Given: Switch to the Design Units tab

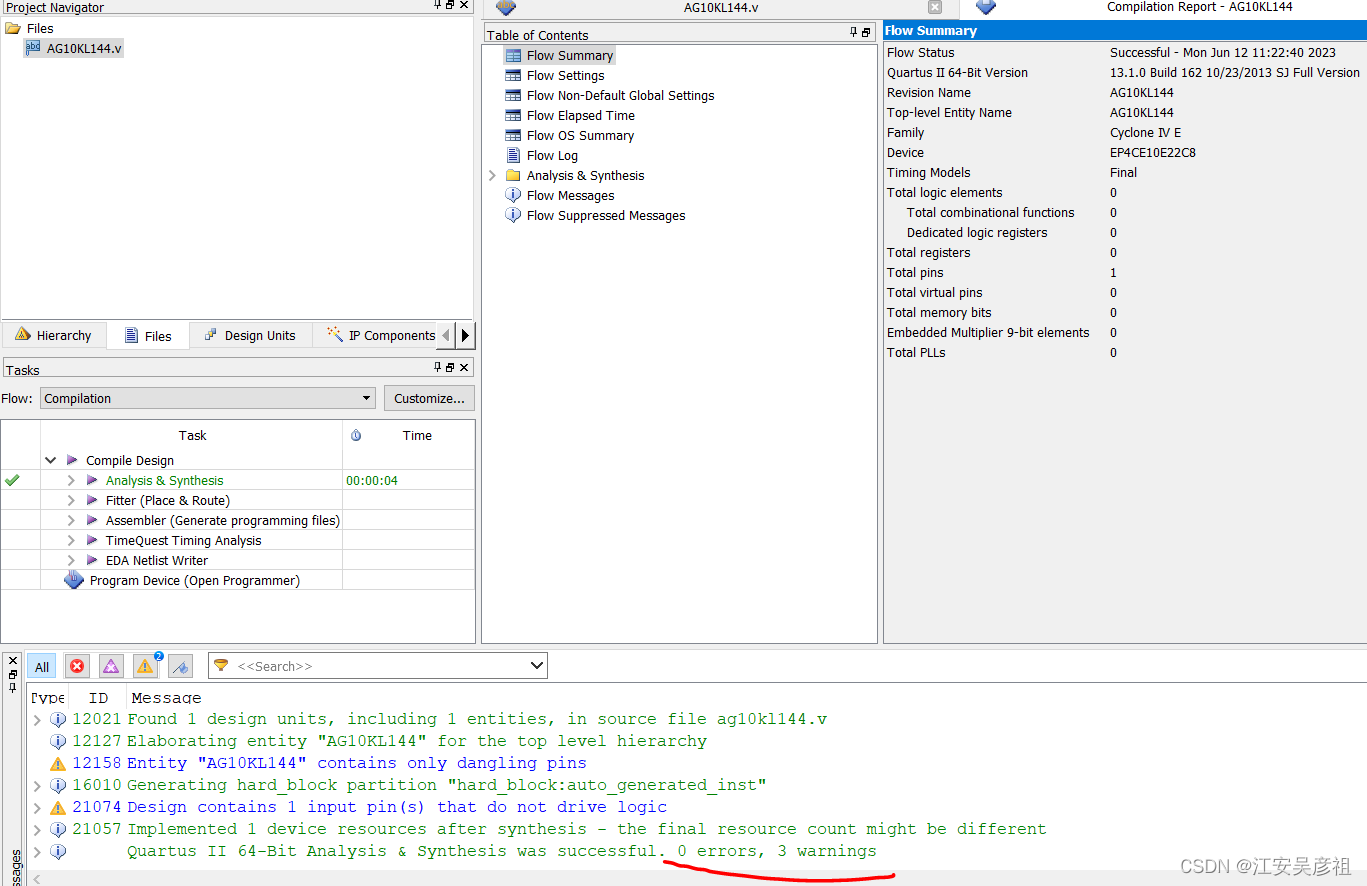Looking at the screenshot, I should click(x=250, y=336).
